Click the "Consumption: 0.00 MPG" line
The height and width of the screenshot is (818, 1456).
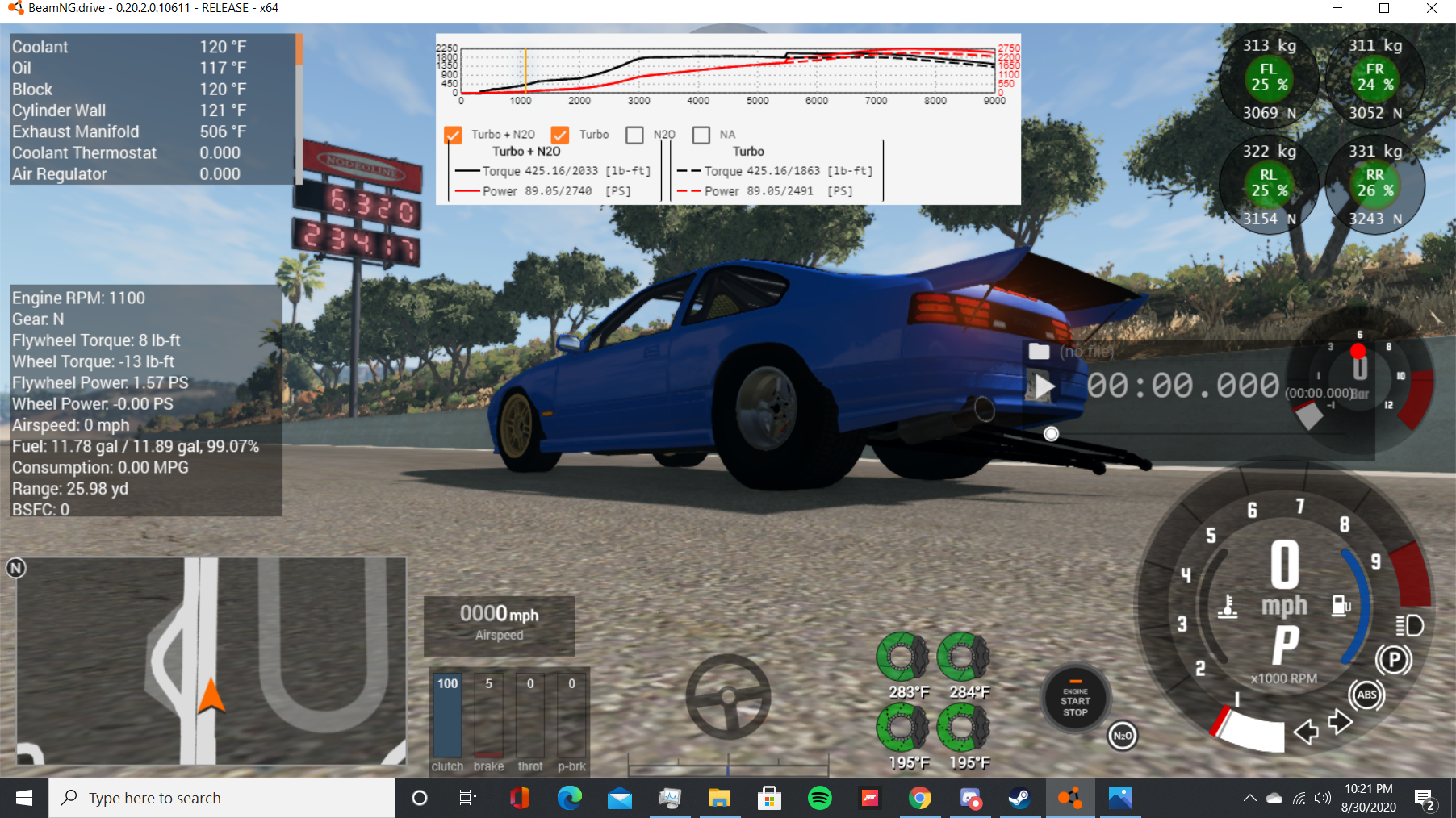coord(100,467)
